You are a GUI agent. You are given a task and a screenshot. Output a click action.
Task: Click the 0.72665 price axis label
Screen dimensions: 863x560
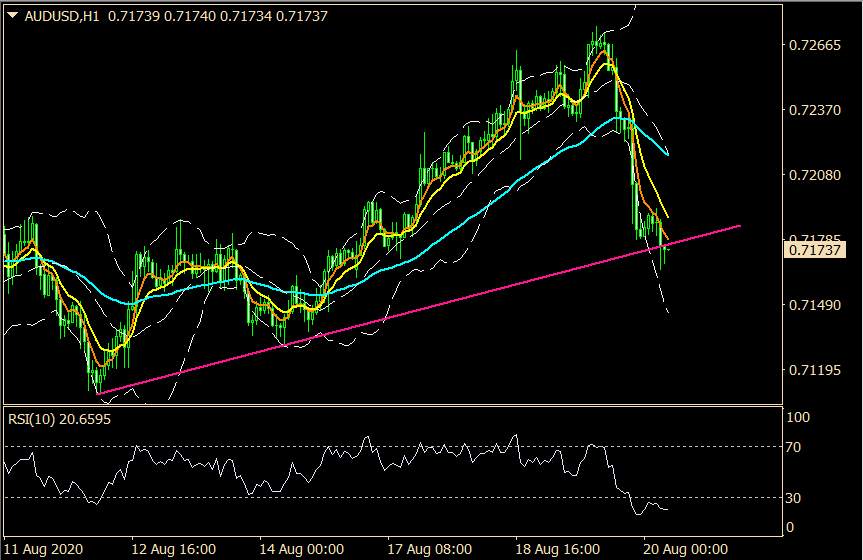(x=815, y=45)
